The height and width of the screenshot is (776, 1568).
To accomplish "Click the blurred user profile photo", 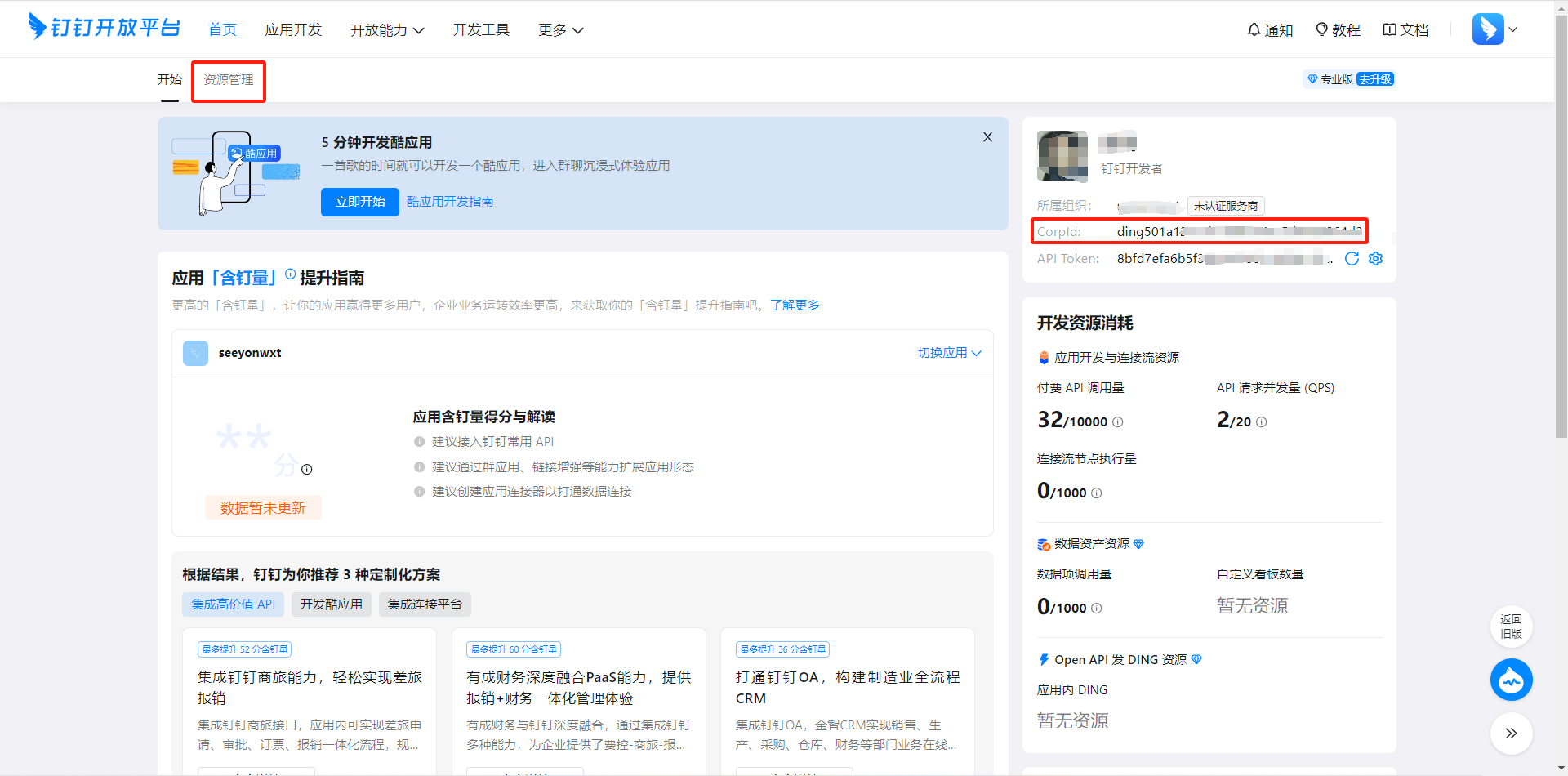I will point(1062,156).
